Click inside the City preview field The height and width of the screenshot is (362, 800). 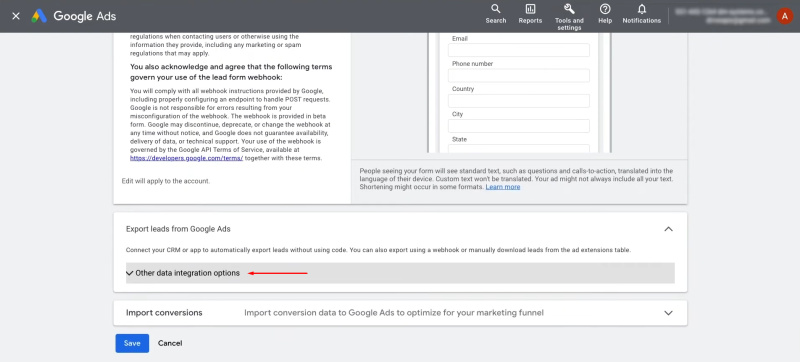coord(519,126)
